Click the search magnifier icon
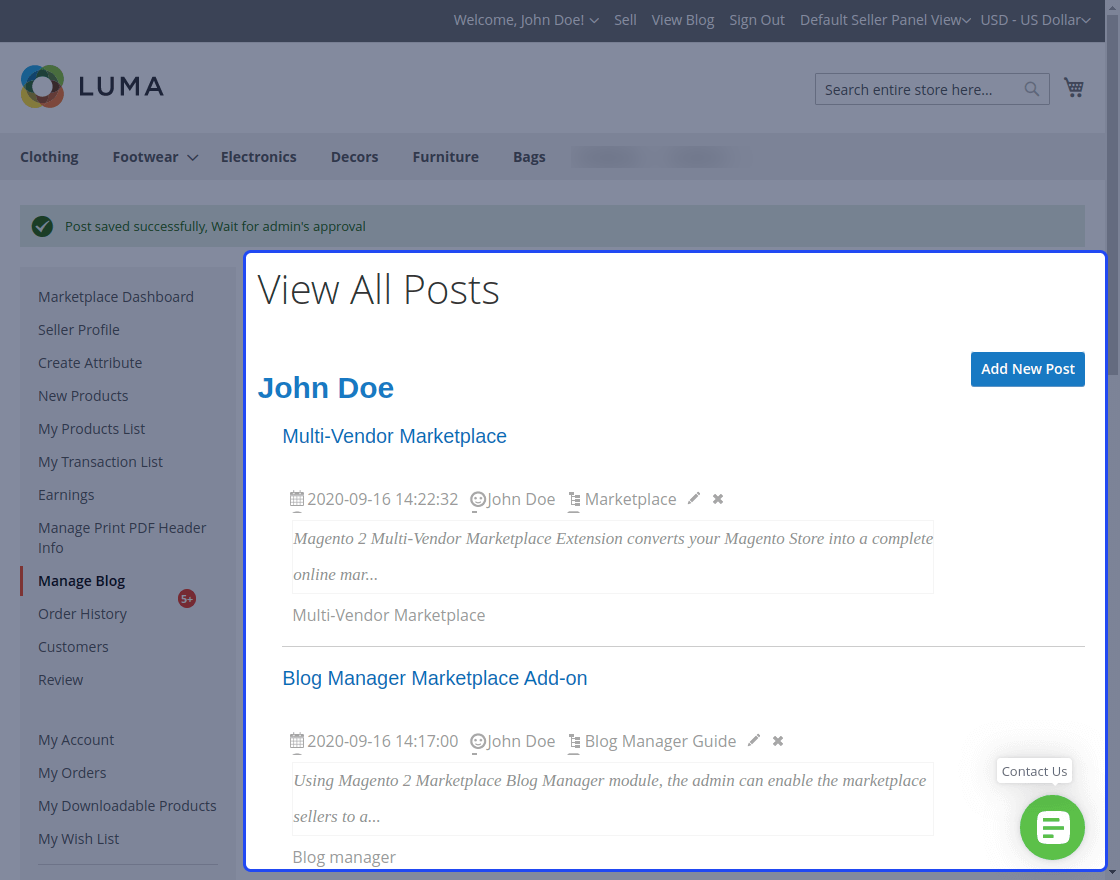Viewport: 1120px width, 880px height. coord(1031,89)
